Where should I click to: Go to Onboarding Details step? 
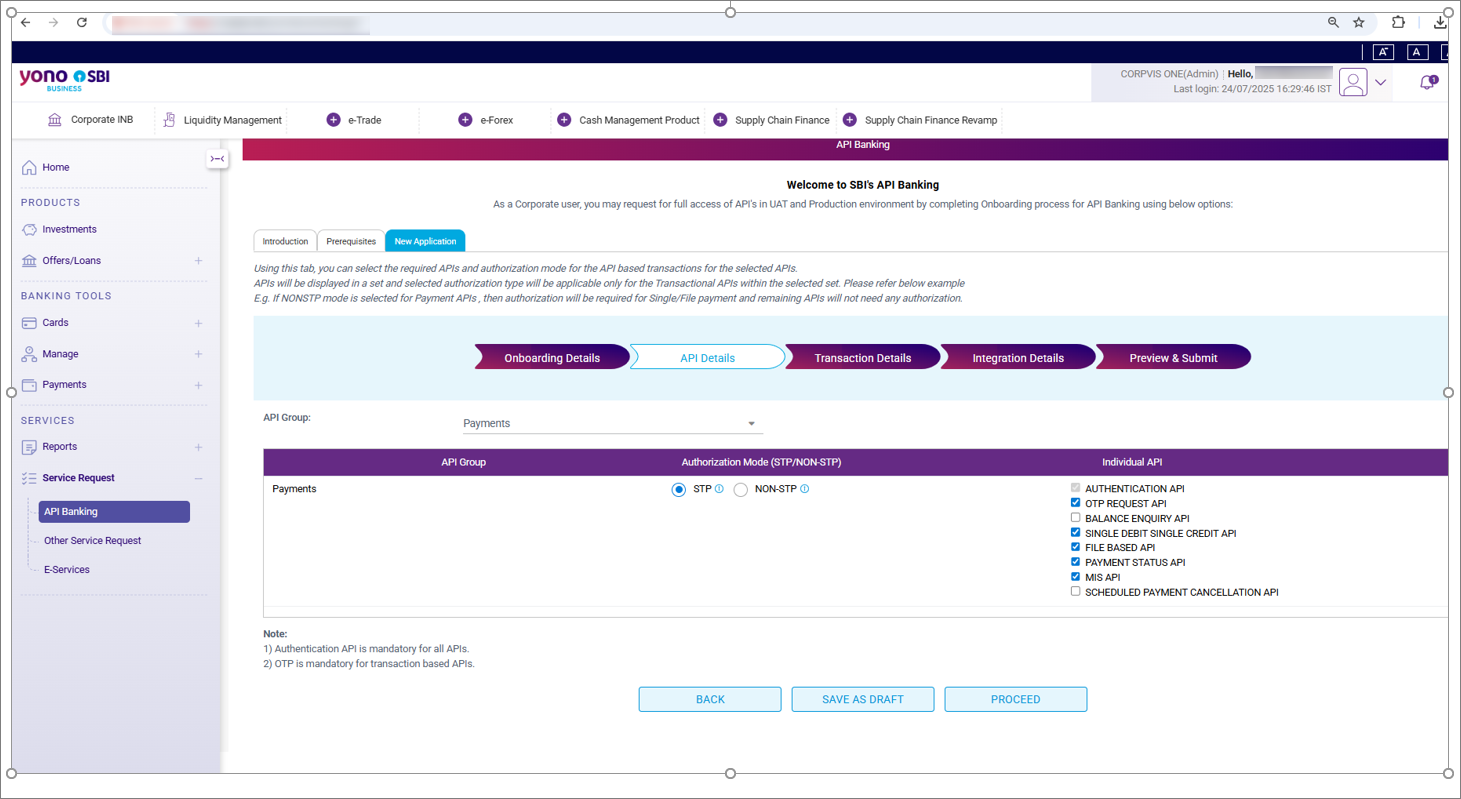(552, 357)
